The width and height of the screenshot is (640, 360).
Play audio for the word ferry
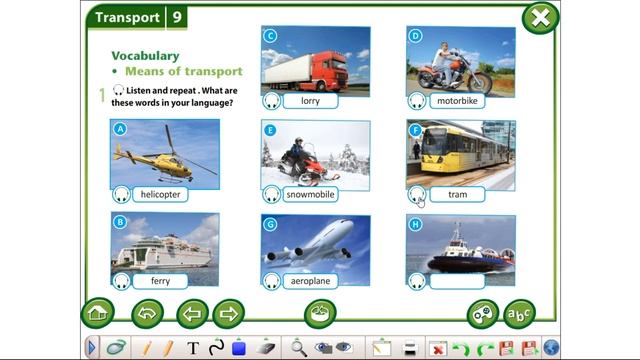coord(121,281)
